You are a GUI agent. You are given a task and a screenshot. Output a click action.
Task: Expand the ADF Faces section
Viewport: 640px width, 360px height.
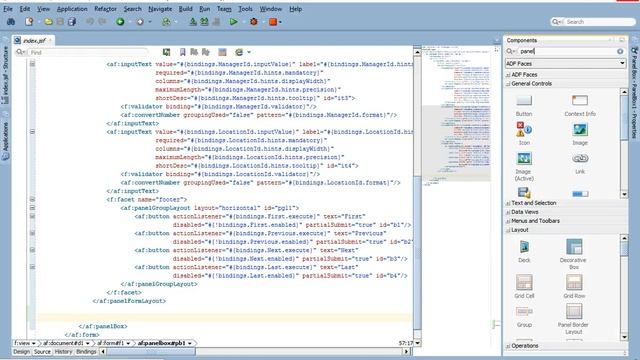(x=508, y=75)
